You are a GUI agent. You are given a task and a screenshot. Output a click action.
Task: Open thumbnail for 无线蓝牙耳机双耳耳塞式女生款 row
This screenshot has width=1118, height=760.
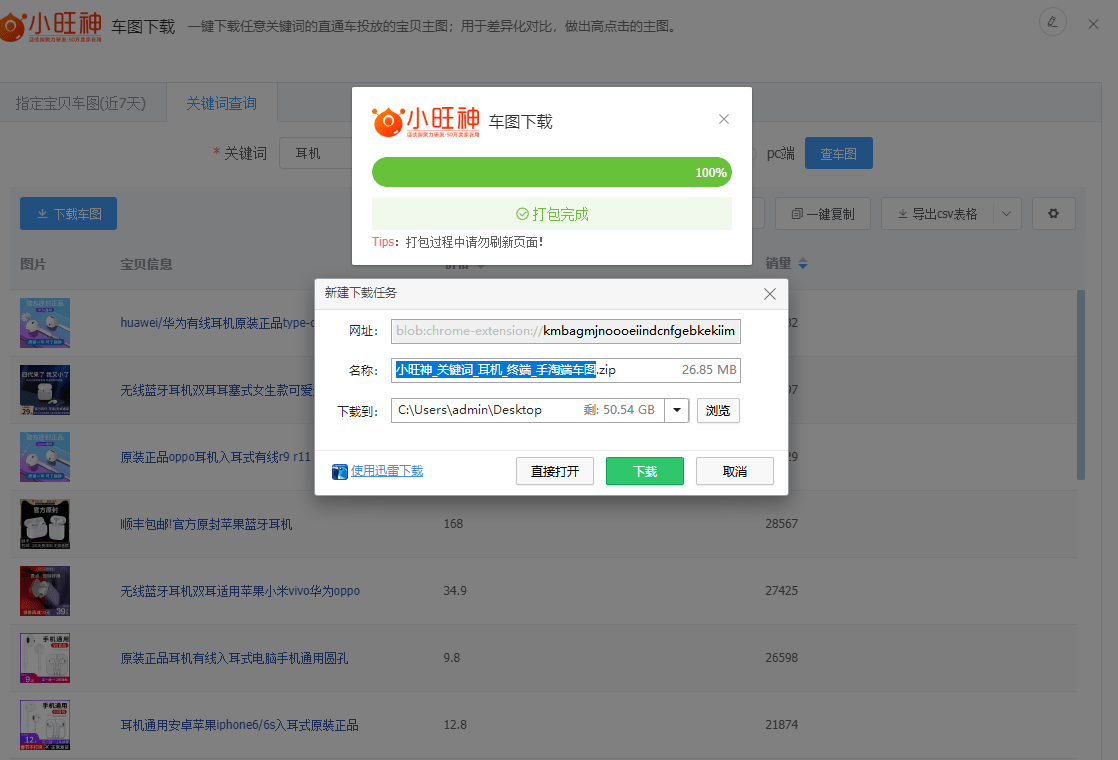pos(45,390)
